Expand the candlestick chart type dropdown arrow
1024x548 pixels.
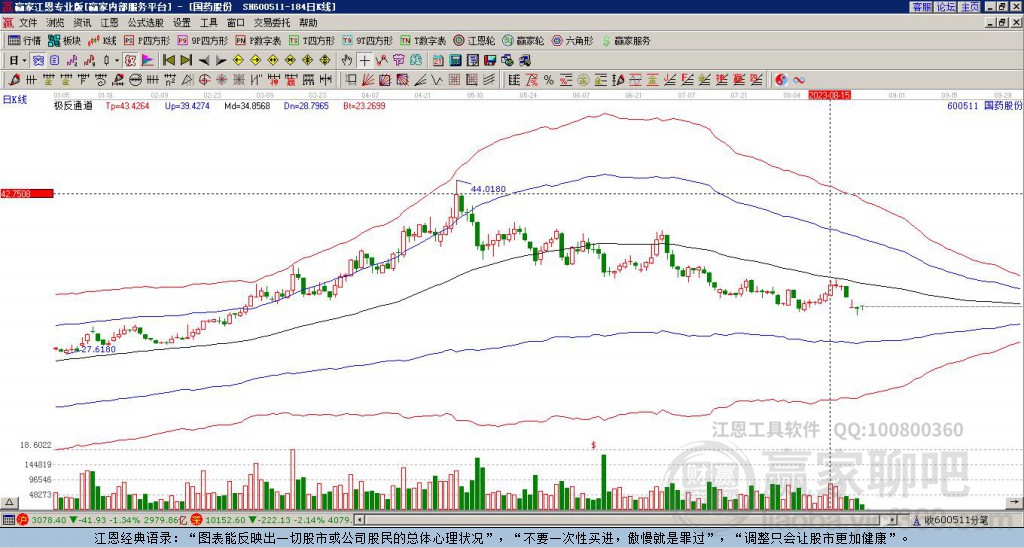point(117,61)
